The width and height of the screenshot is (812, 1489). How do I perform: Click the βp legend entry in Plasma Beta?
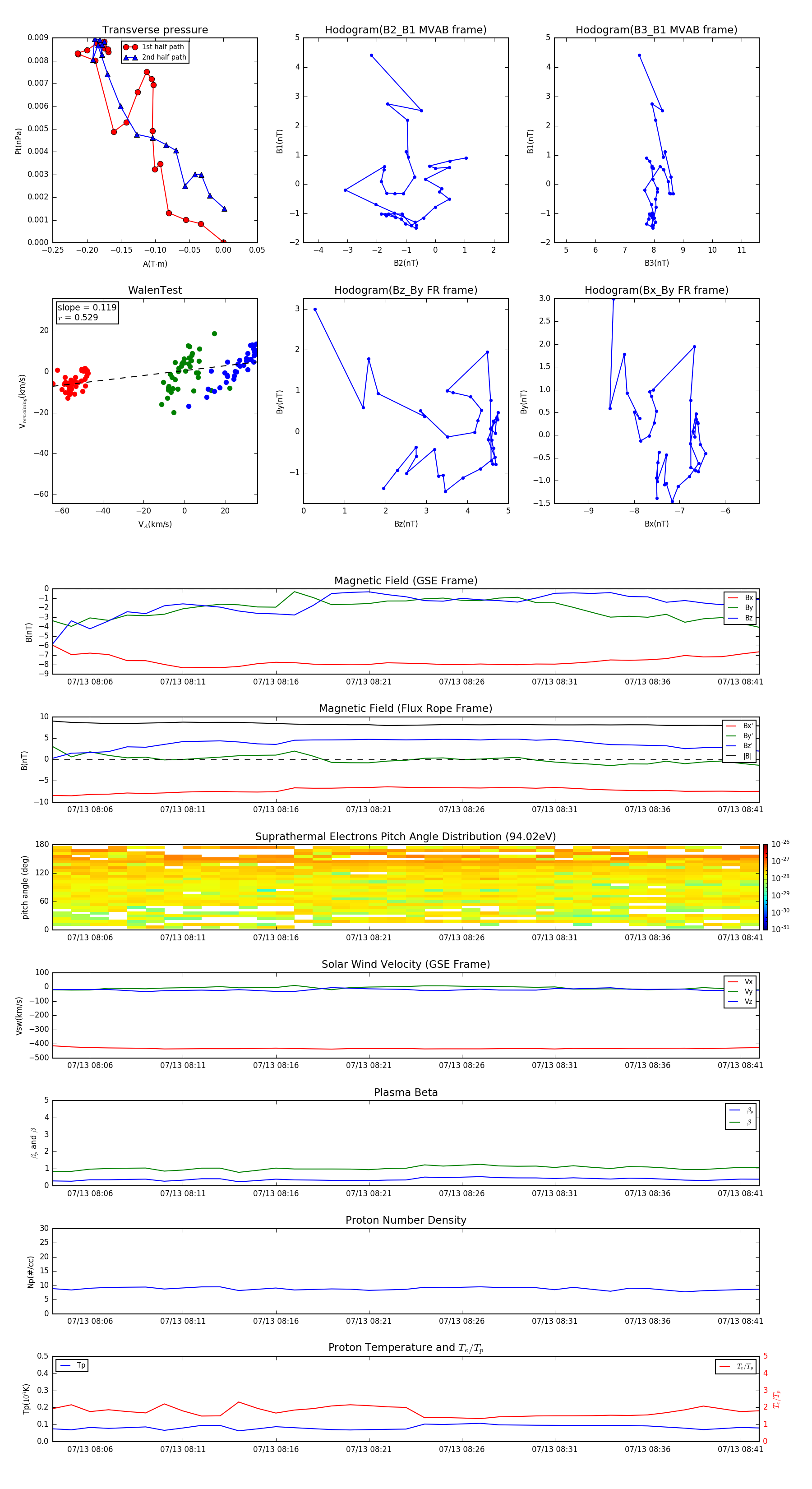click(741, 1110)
